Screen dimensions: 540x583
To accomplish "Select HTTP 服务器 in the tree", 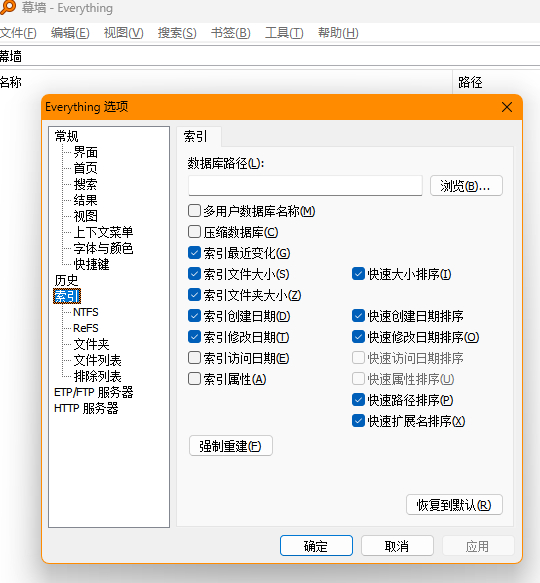I will pos(86,408).
